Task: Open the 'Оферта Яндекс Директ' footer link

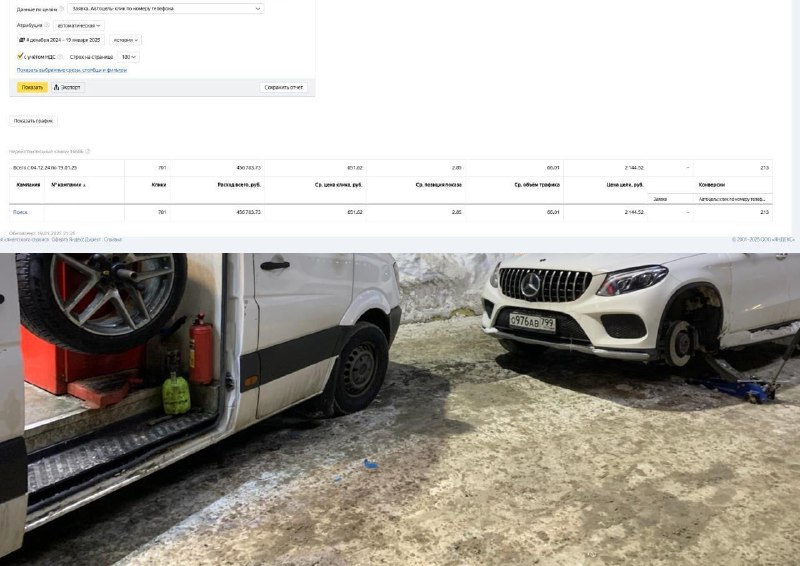Action: coord(76,239)
